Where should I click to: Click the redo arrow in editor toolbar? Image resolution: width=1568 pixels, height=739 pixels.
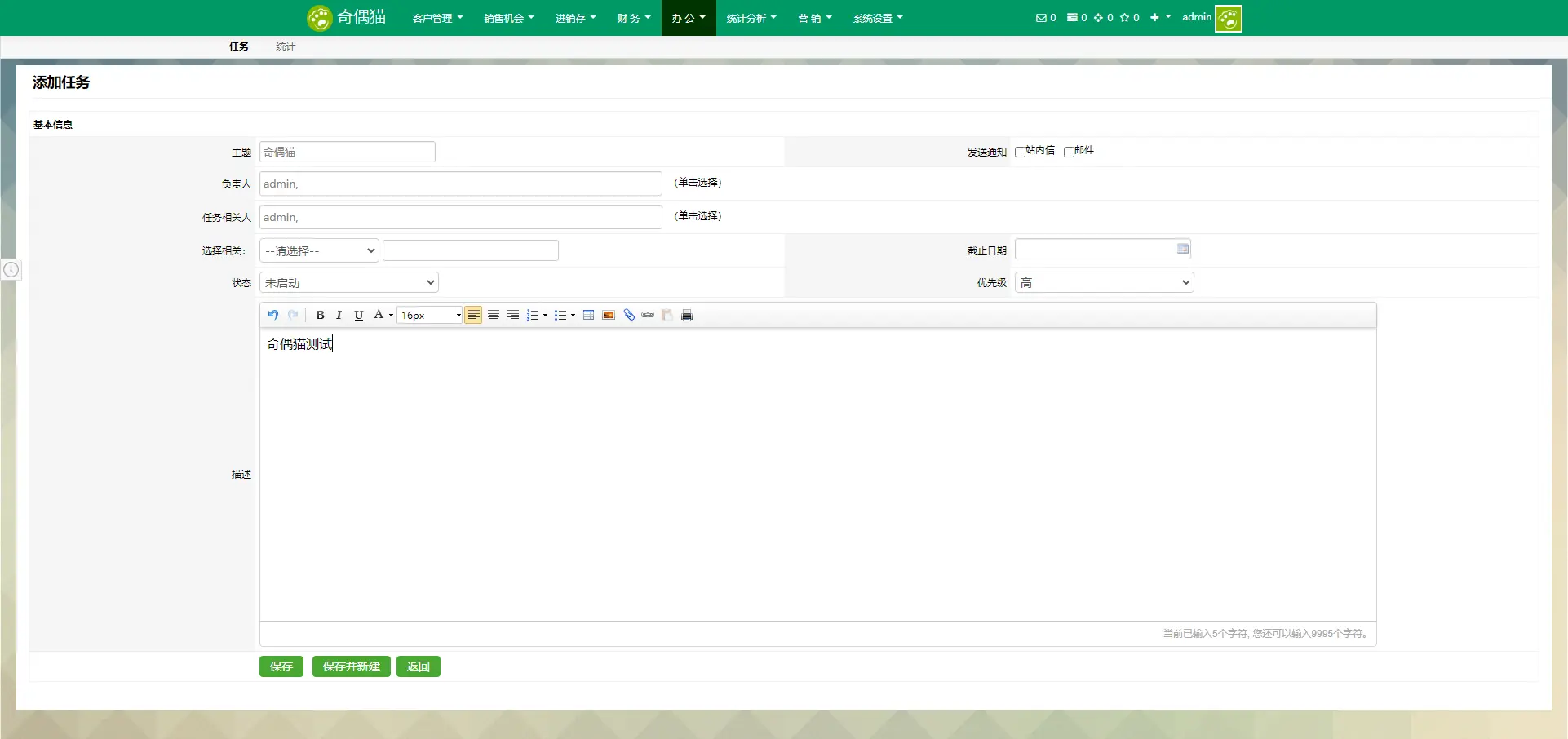(293, 315)
